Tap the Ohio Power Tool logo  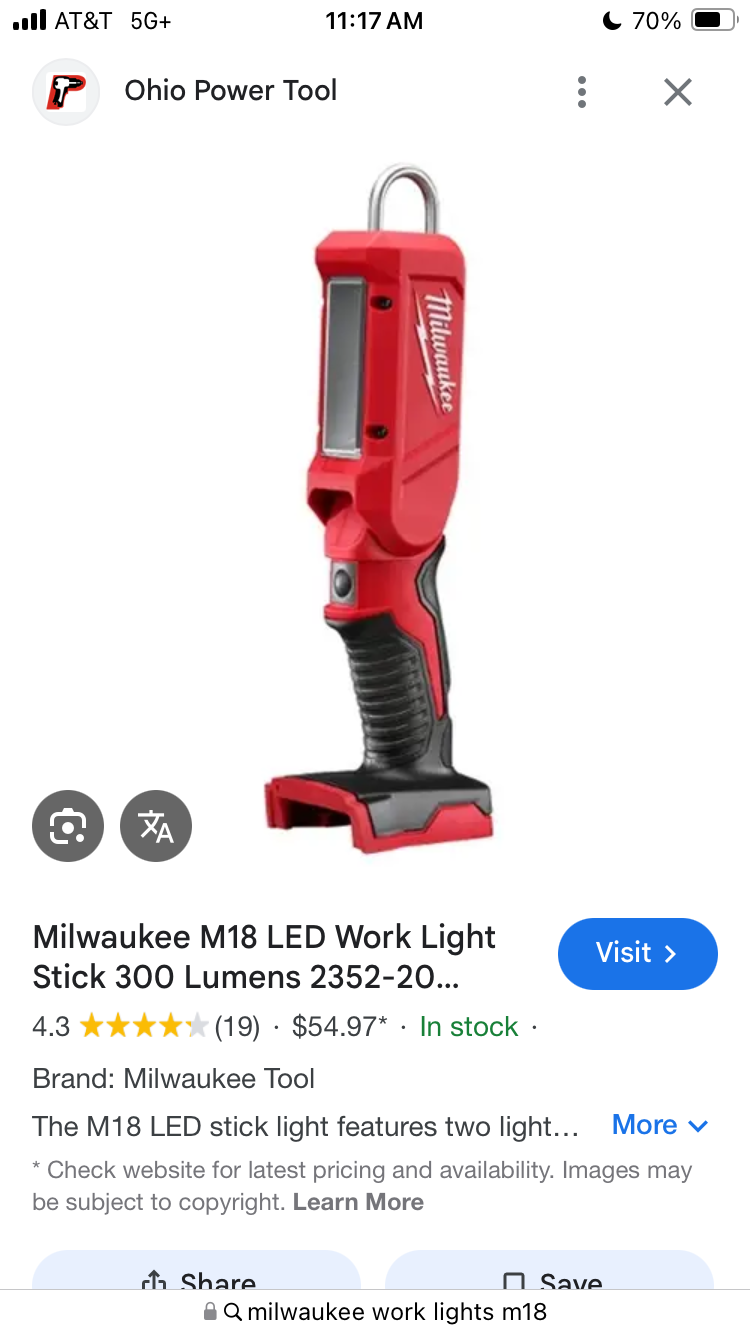coord(66,92)
